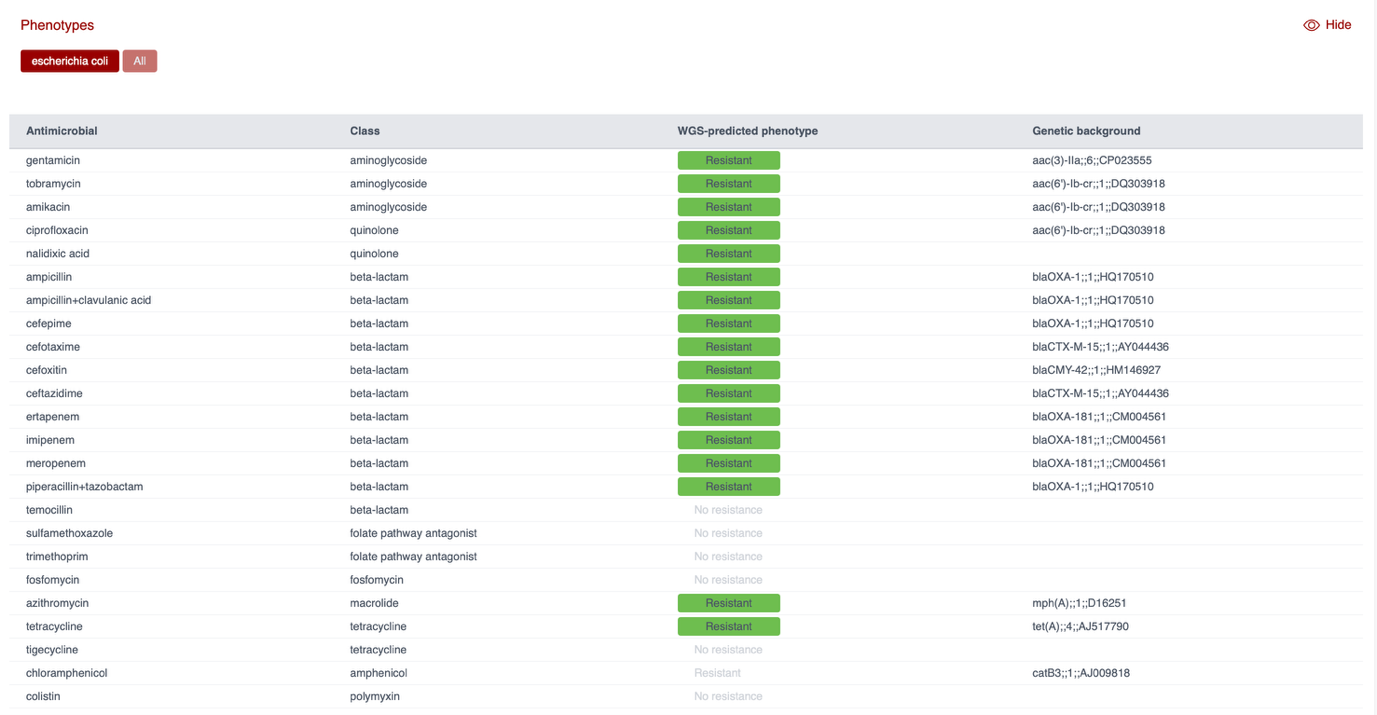Click the eye icon next to Hide
The height and width of the screenshot is (715, 1377).
coord(1311,25)
